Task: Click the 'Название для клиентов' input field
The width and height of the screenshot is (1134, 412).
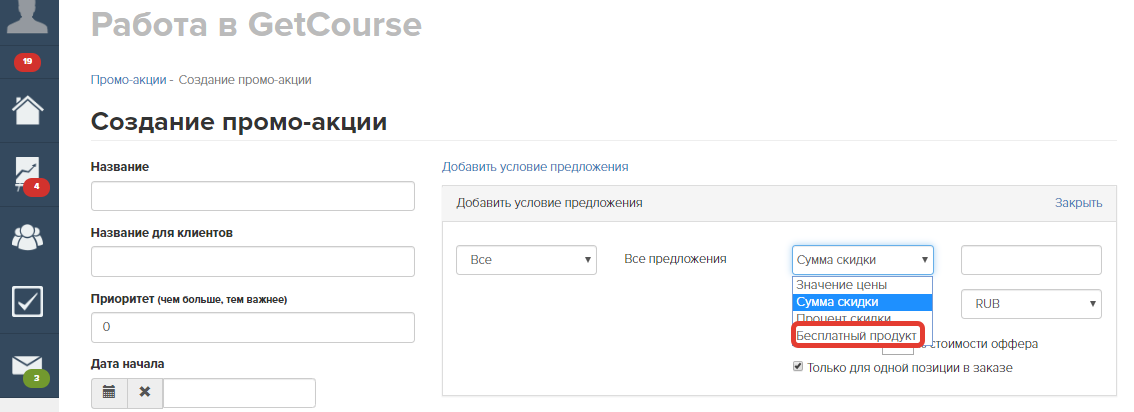Action: [252, 262]
